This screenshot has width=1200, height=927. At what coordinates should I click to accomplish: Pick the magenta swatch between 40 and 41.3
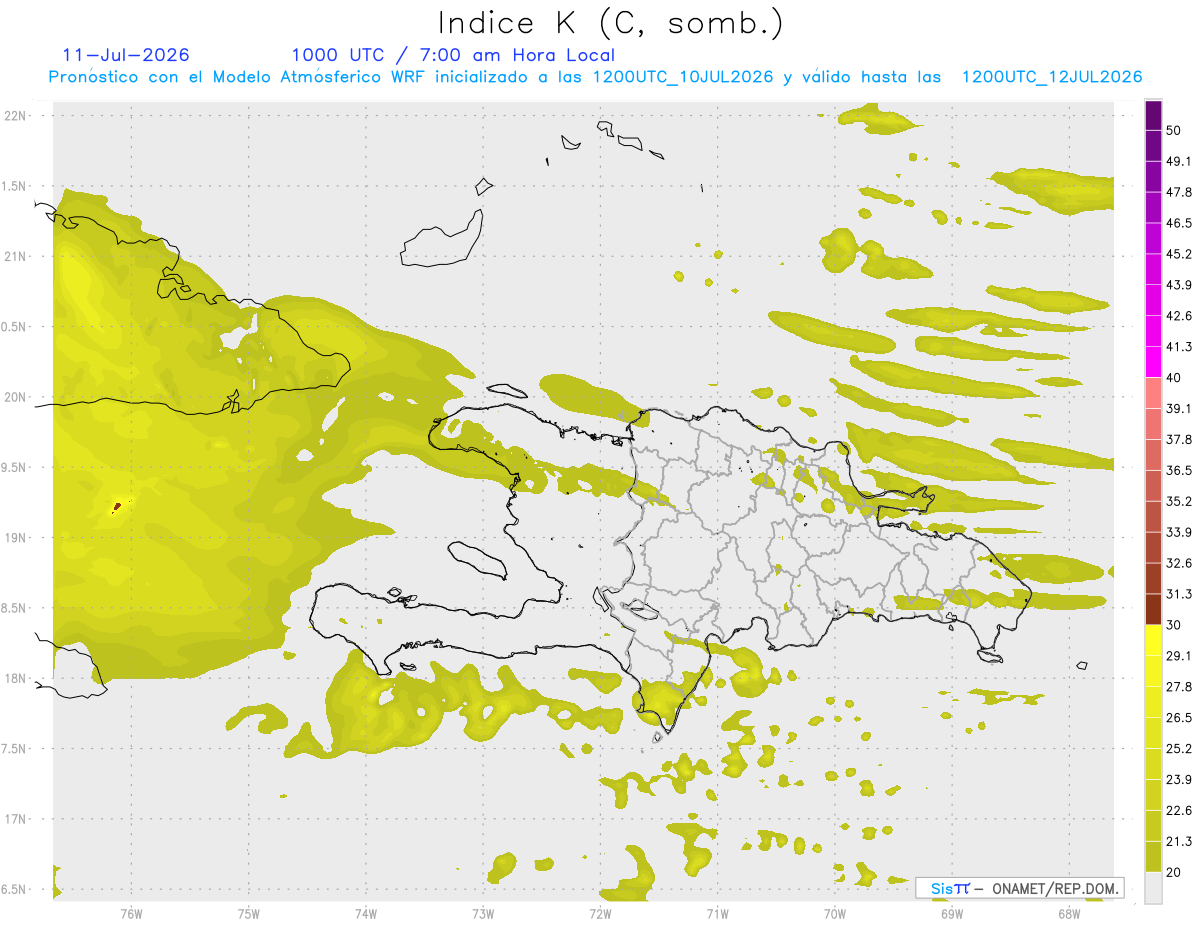[1153, 361]
